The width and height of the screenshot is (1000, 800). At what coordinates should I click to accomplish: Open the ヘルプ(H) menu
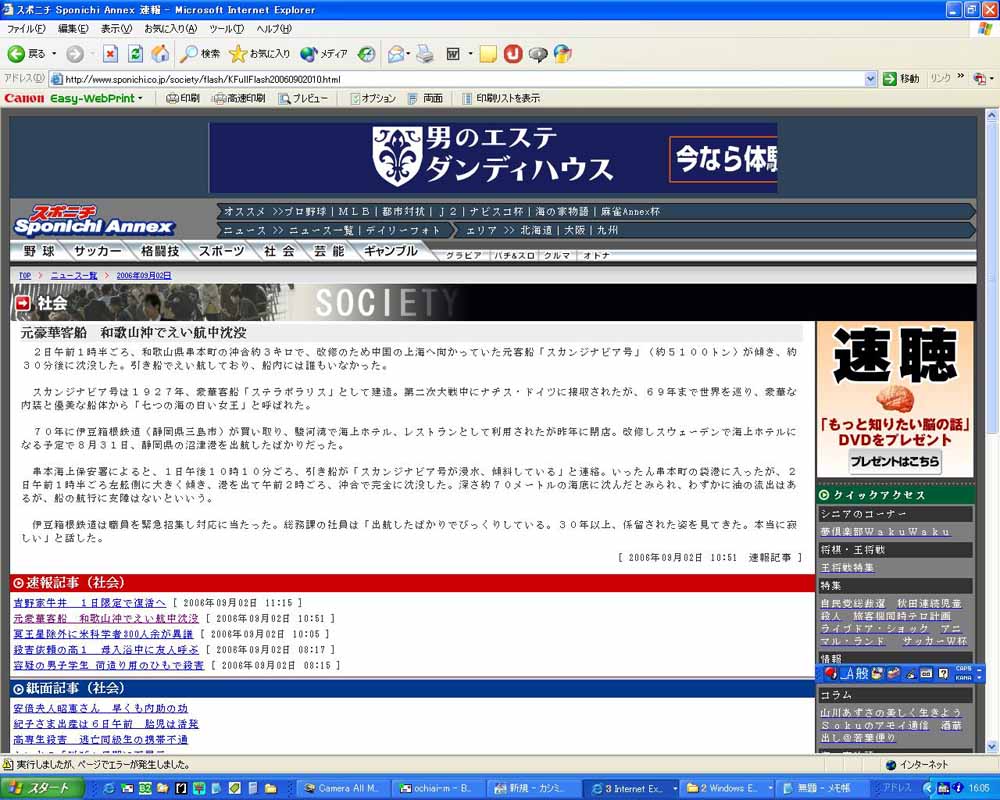tap(274, 29)
